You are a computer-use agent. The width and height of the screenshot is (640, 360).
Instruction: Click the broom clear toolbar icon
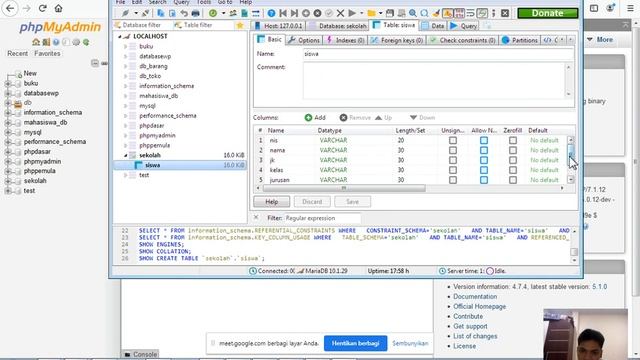tap(436, 13)
